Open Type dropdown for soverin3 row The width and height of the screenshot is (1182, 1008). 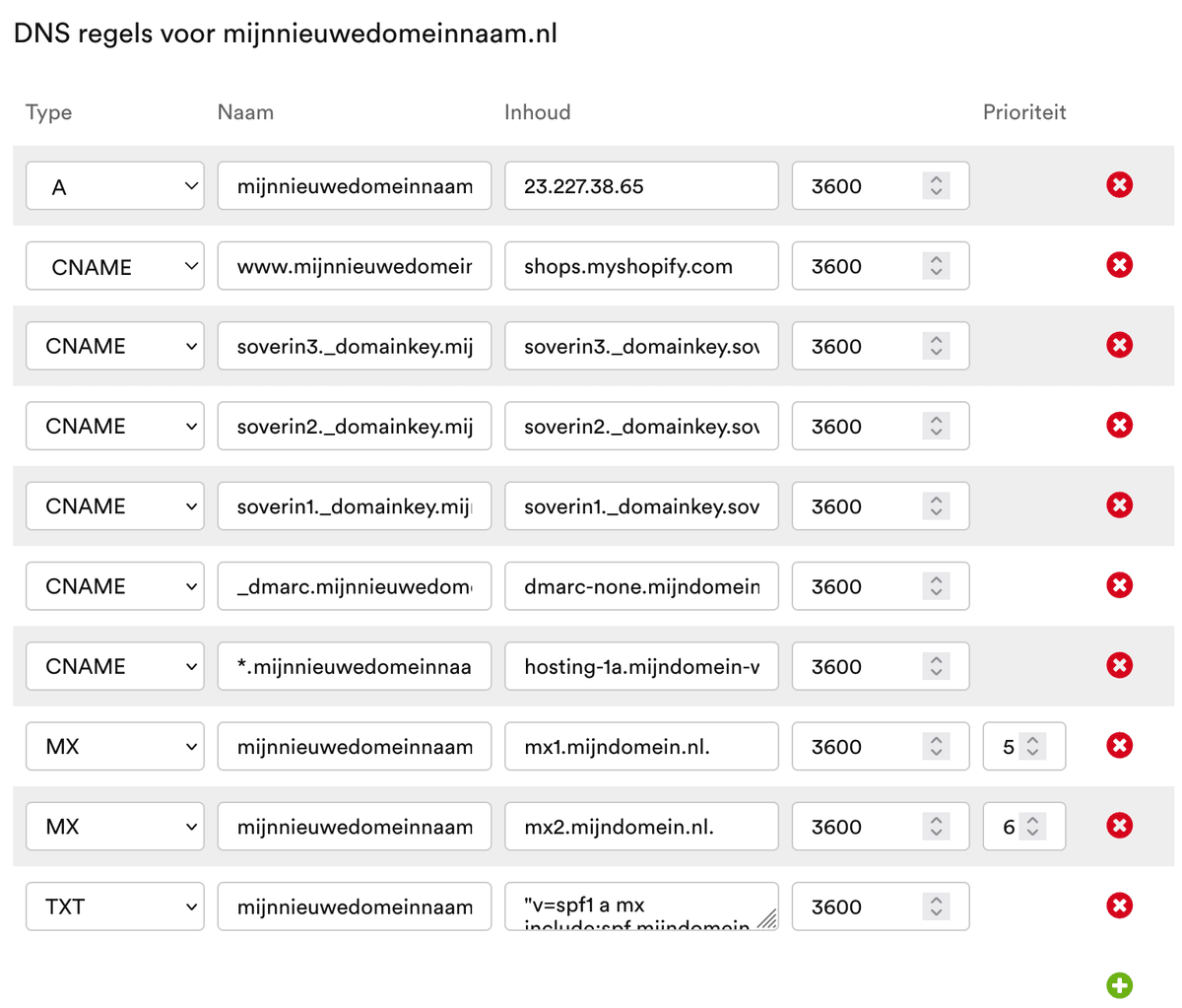click(x=114, y=346)
